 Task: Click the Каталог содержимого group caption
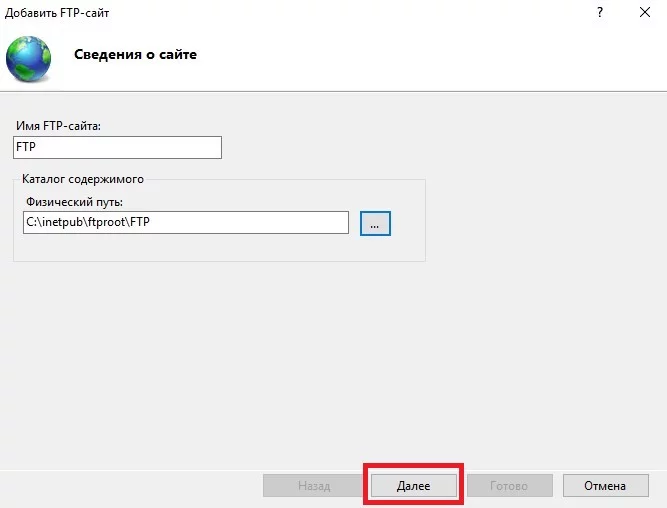83,179
